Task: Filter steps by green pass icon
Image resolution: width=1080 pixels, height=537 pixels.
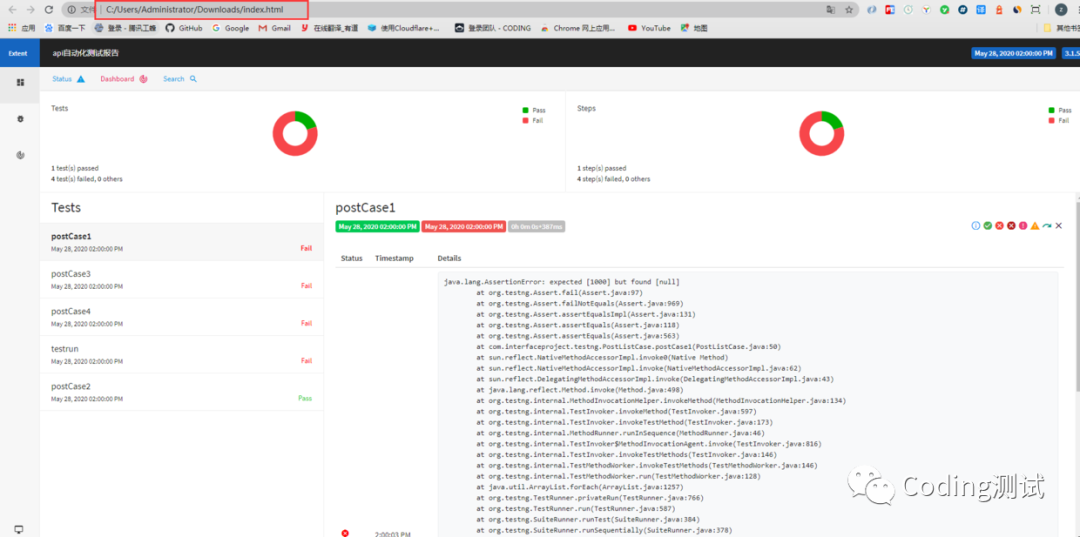Action: pyautogui.click(x=988, y=226)
